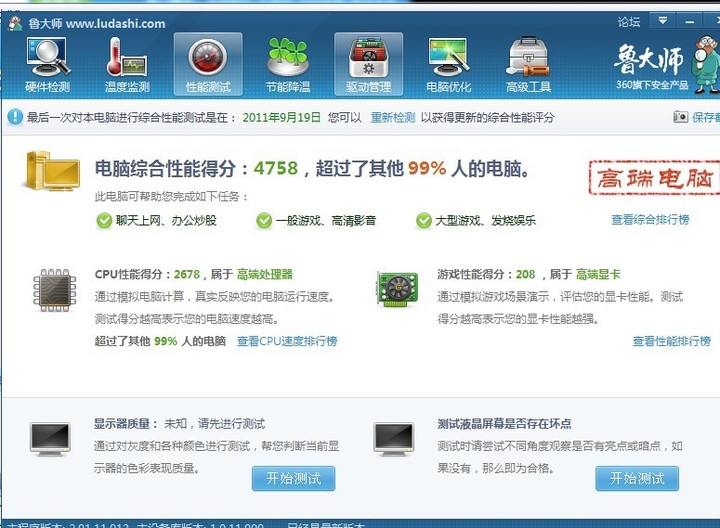This screenshot has height=528, width=720.
Task: Click the yellow computer overall score icon
Action: pyautogui.click(x=53, y=170)
